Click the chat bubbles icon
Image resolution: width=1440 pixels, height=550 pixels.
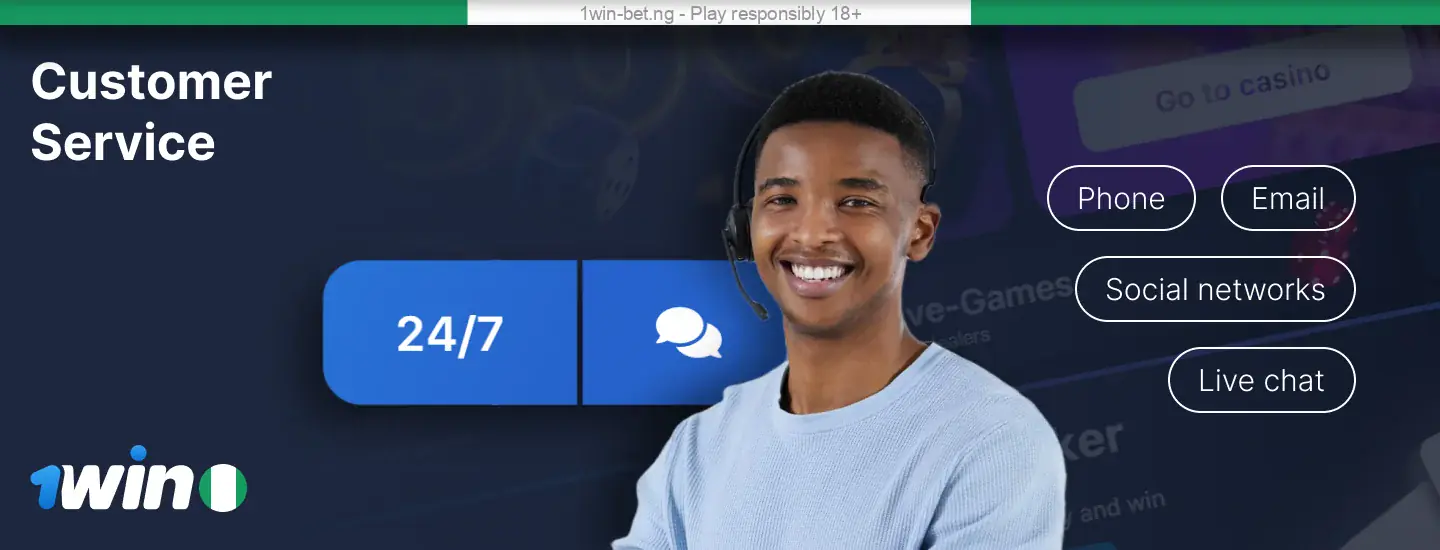688,333
